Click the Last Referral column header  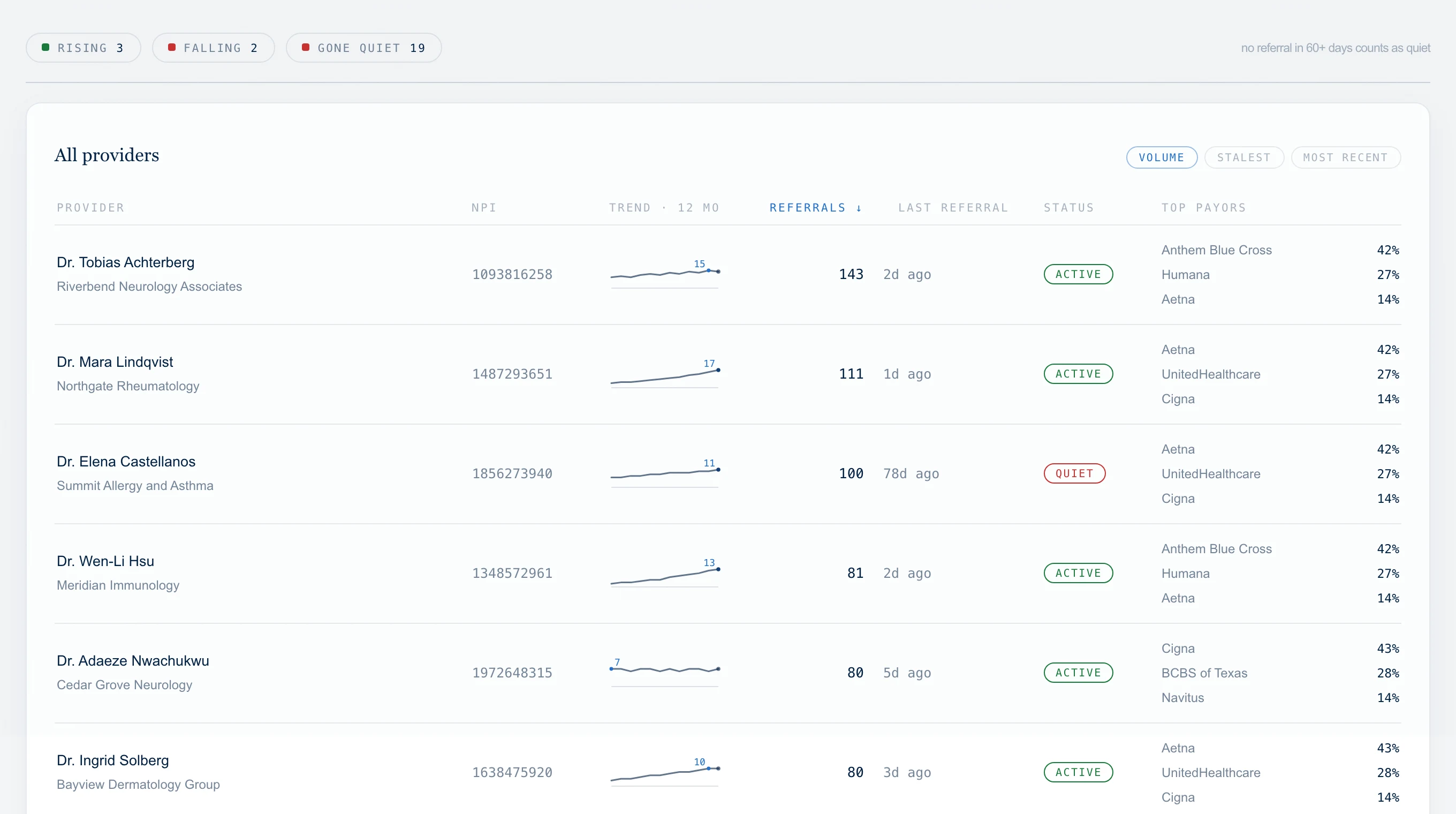coord(953,208)
